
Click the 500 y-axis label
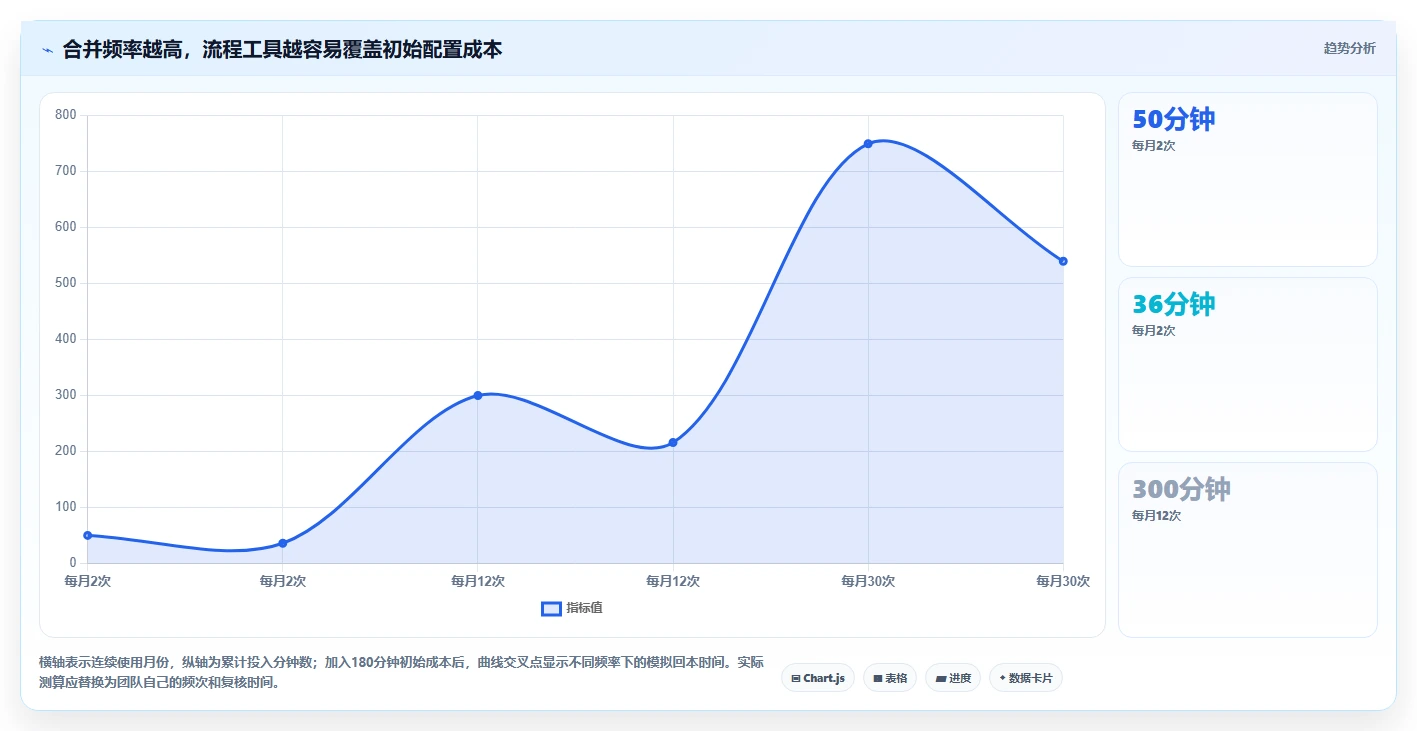tap(66, 283)
